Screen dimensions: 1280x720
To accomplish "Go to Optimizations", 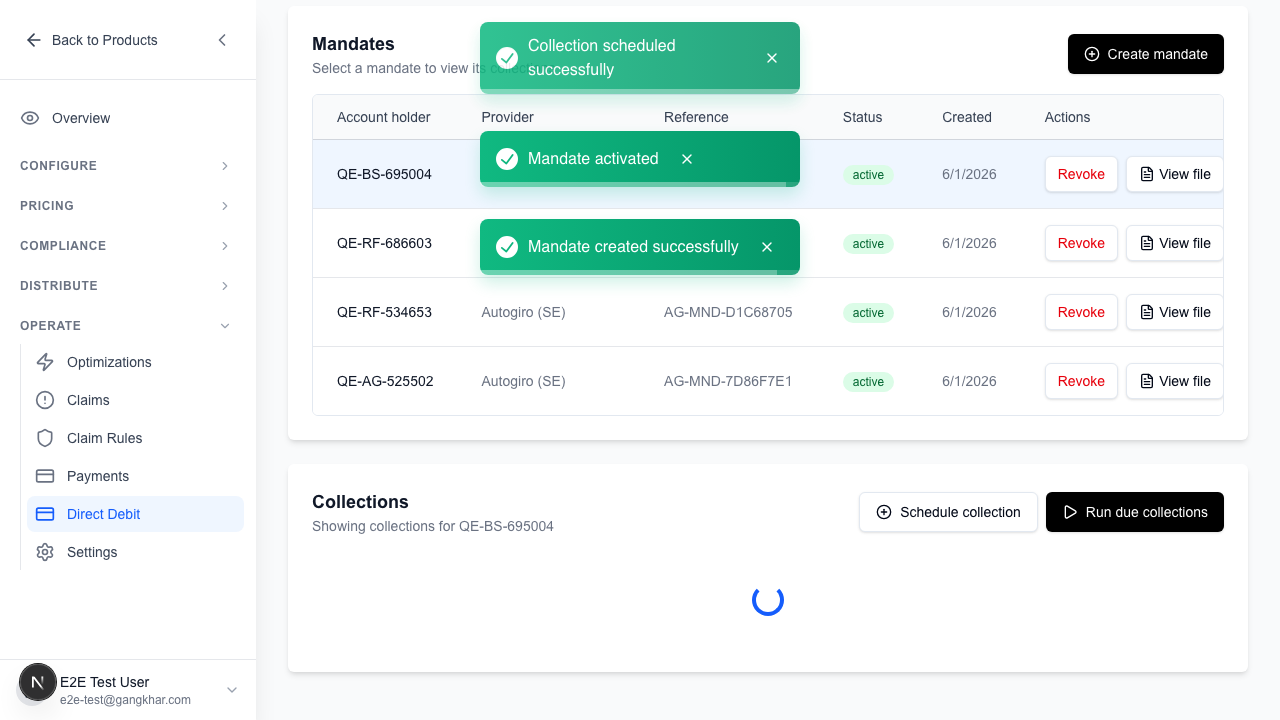I will click(x=135, y=362).
